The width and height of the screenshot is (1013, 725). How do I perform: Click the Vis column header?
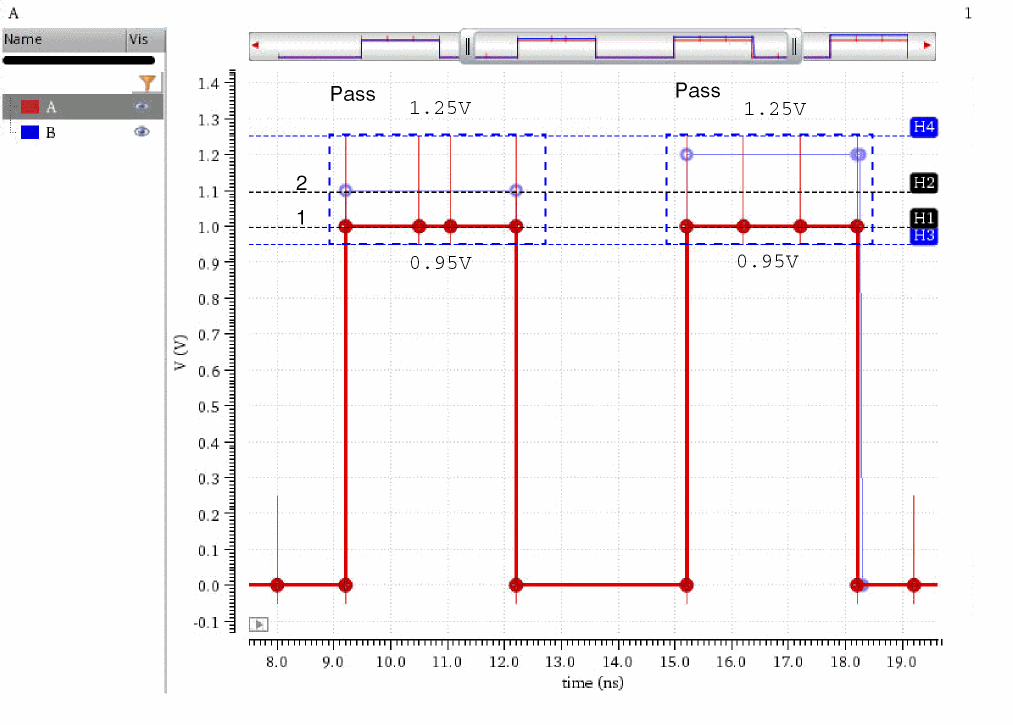coord(146,39)
